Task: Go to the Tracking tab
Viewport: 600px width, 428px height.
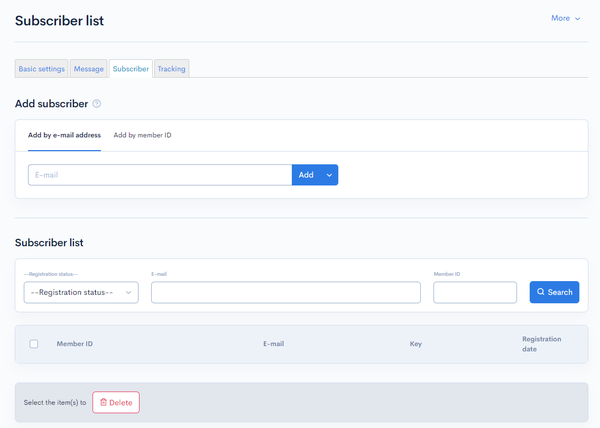Action: click(x=171, y=69)
